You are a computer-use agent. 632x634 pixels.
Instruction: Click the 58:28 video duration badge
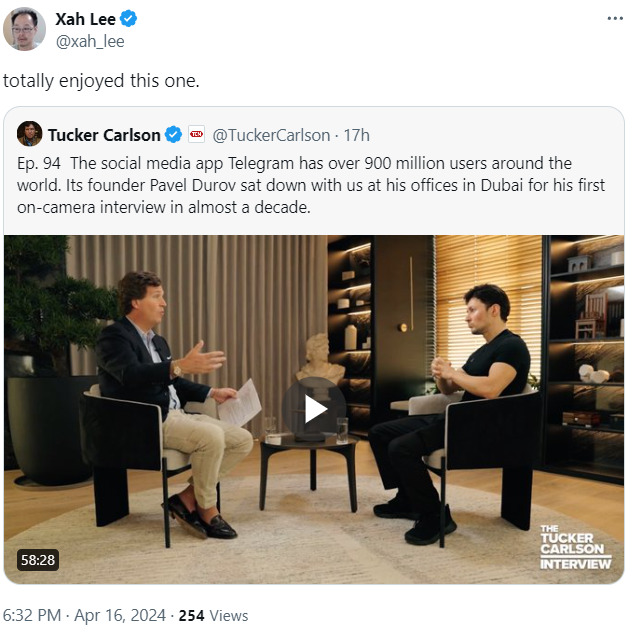click(x=37, y=560)
